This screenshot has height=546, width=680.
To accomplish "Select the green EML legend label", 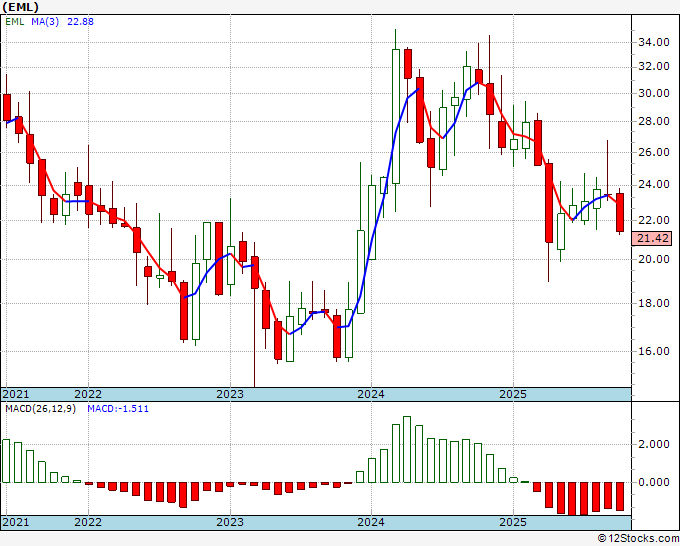I will pos(15,22).
